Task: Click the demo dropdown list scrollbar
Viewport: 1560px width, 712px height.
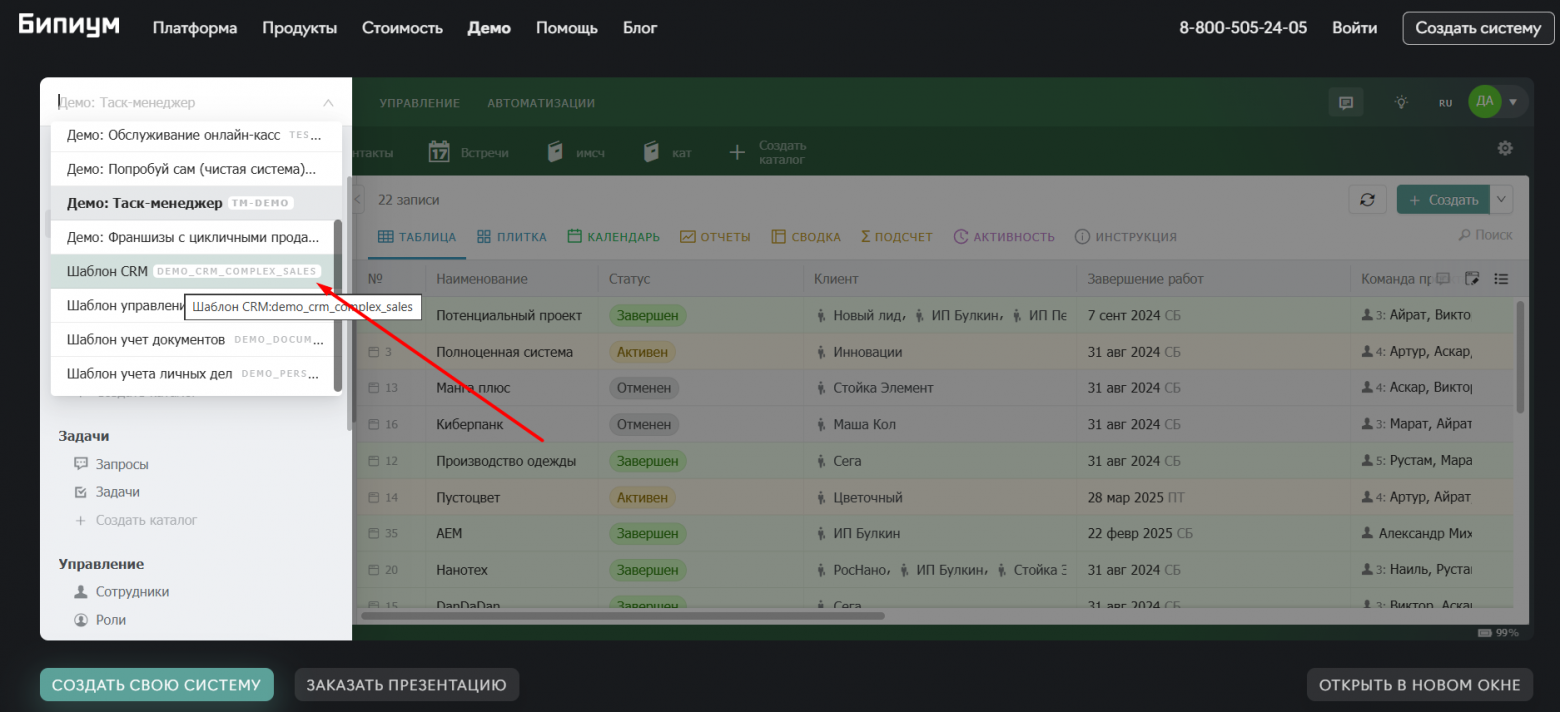Action: click(x=338, y=305)
